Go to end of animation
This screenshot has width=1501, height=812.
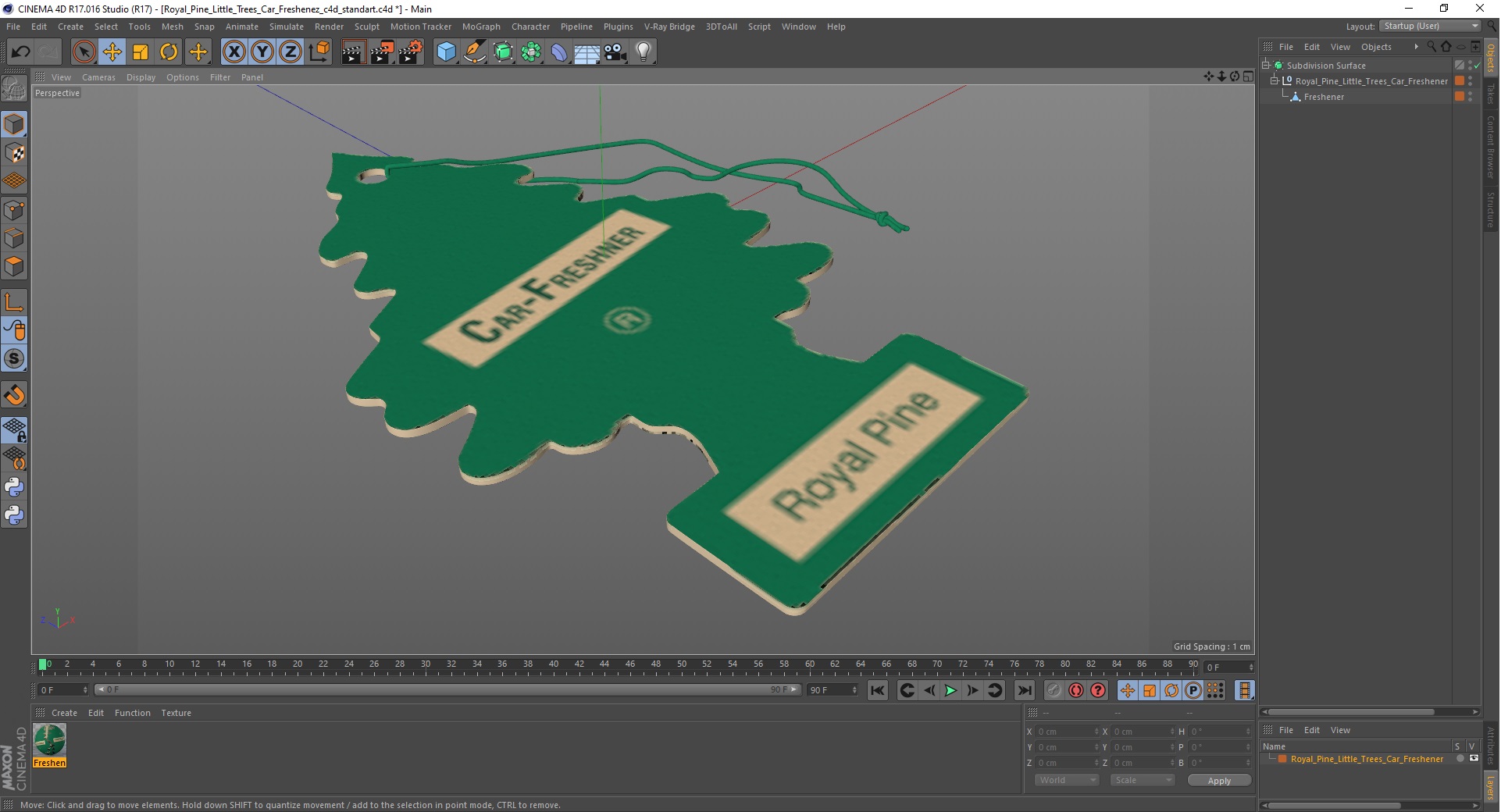[x=1025, y=690]
